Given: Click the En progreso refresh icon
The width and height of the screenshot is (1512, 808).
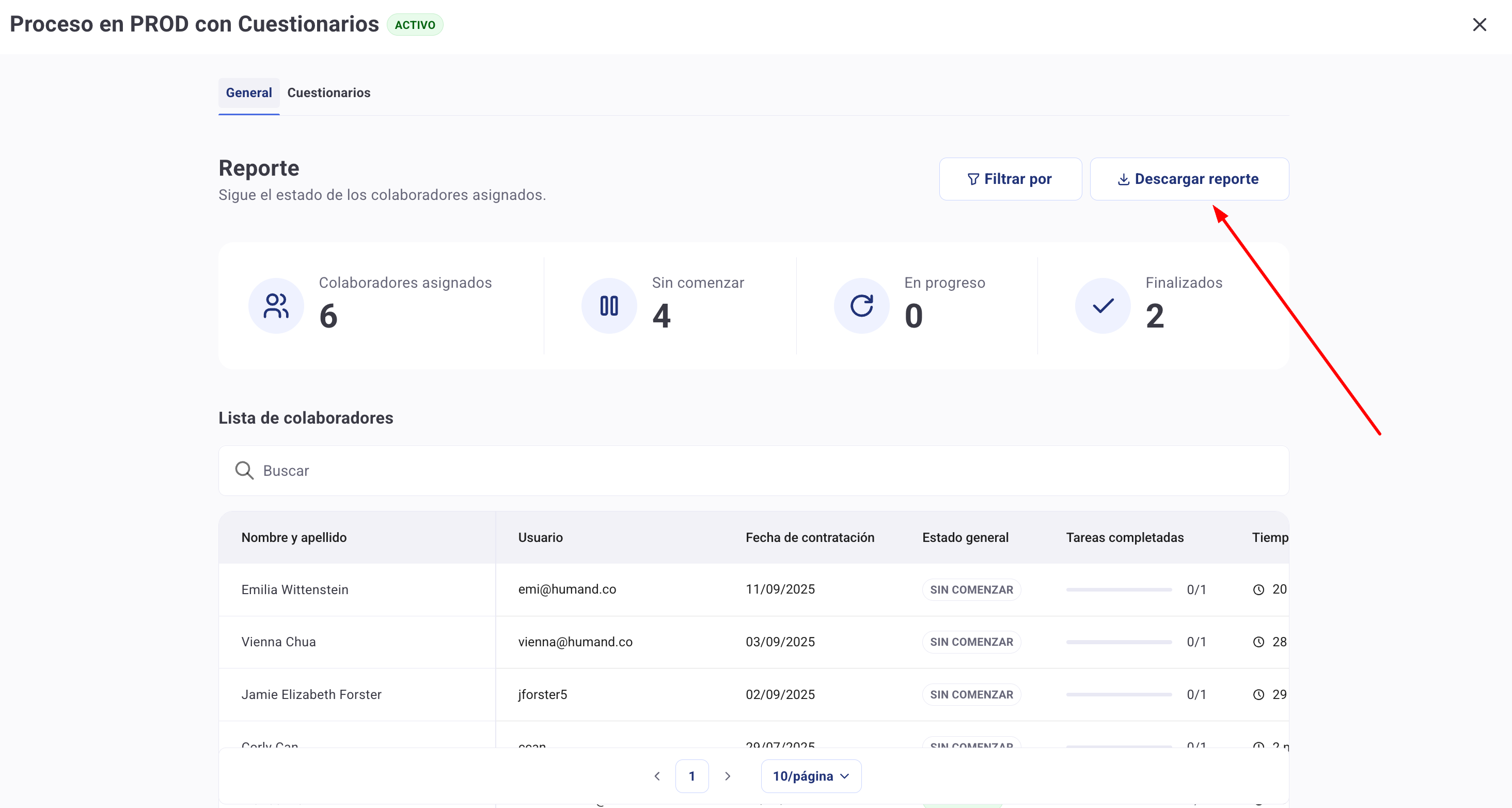Looking at the screenshot, I should [x=861, y=306].
